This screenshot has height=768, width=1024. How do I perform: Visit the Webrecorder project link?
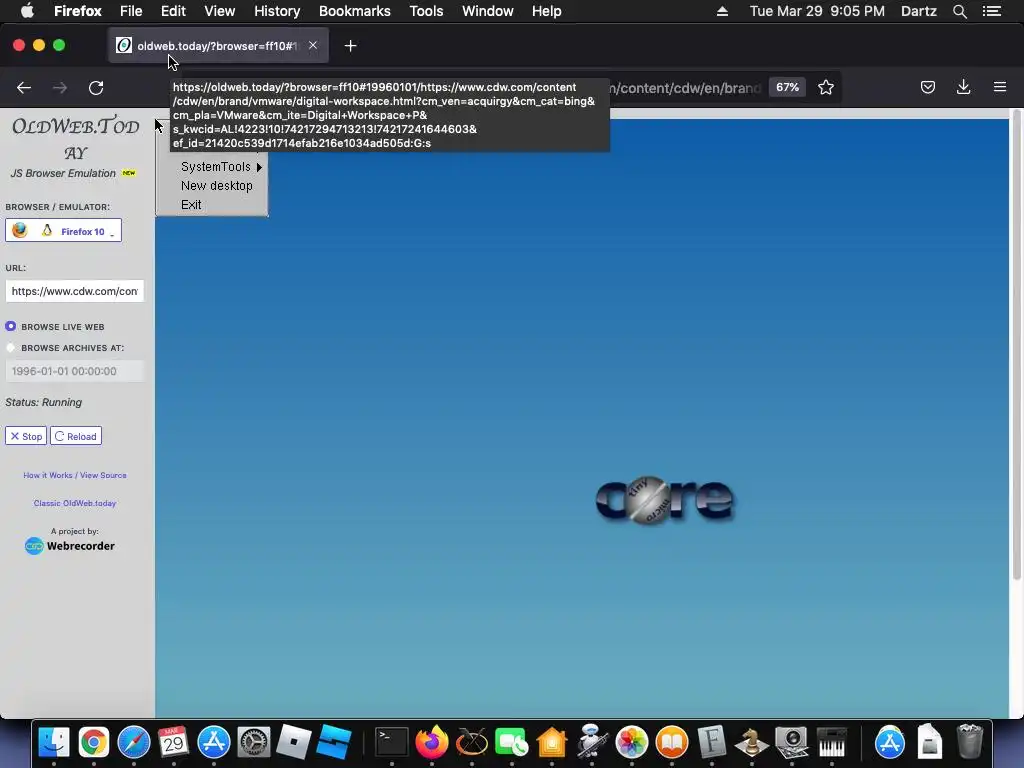(x=70, y=546)
